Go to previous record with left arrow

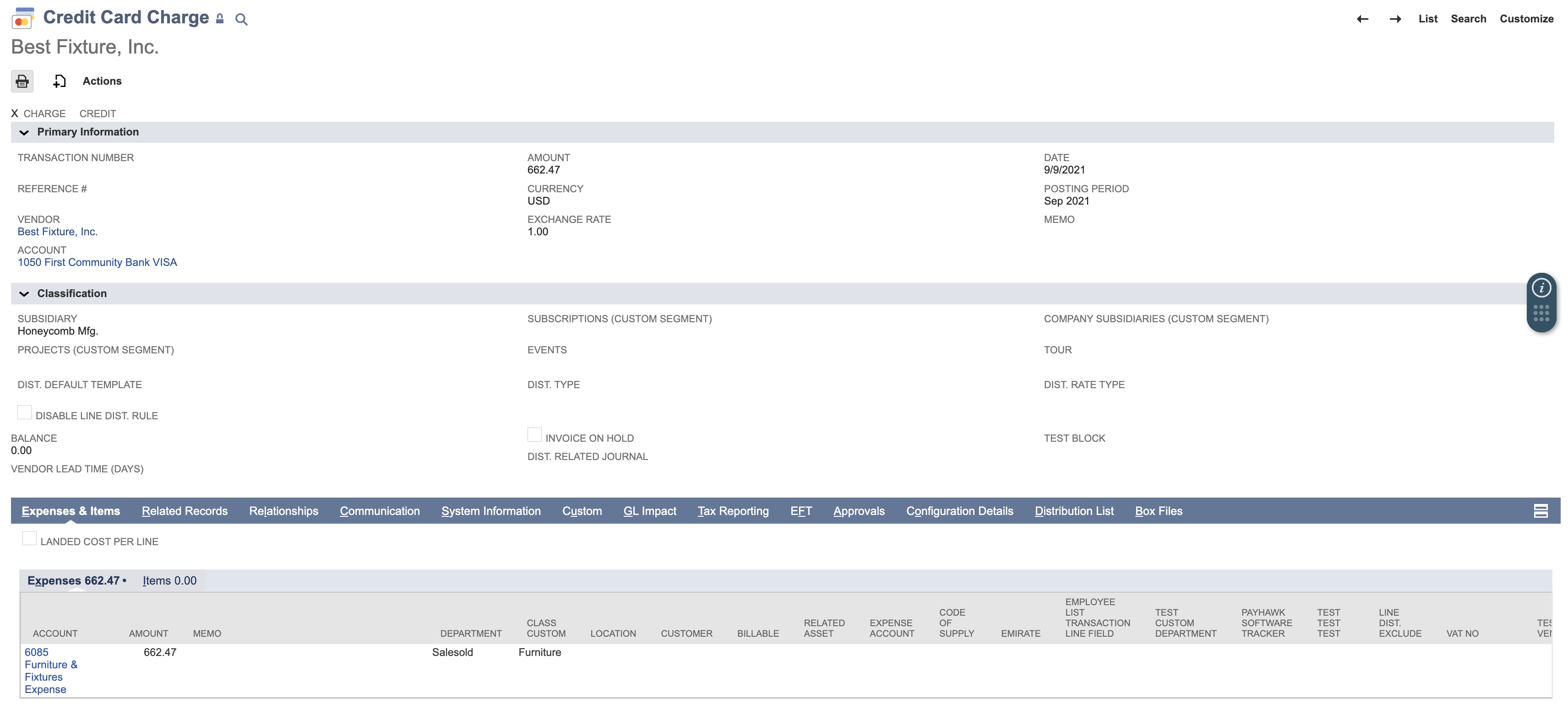click(x=1362, y=19)
